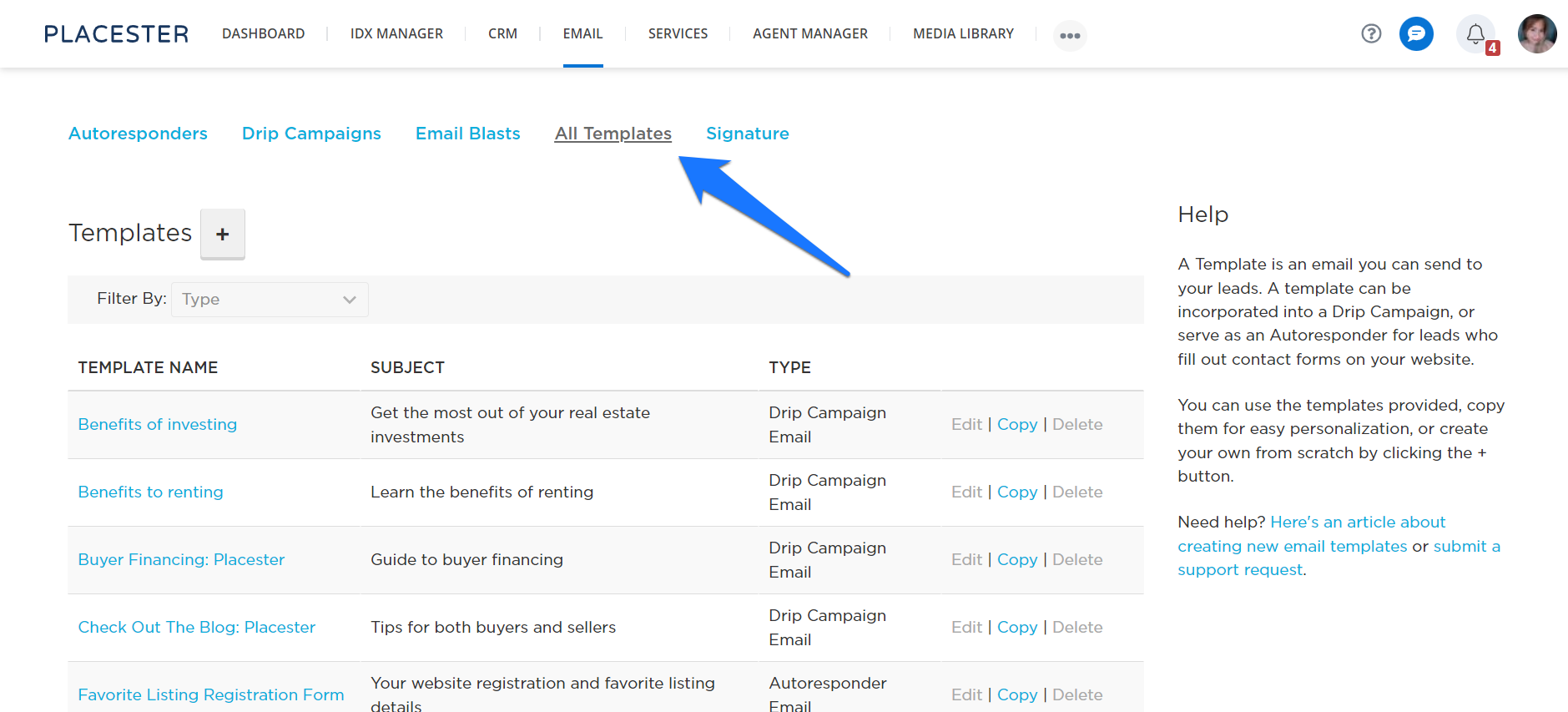1568x712 pixels.
Task: Switch to Autoresponders tab
Action: pyautogui.click(x=138, y=134)
